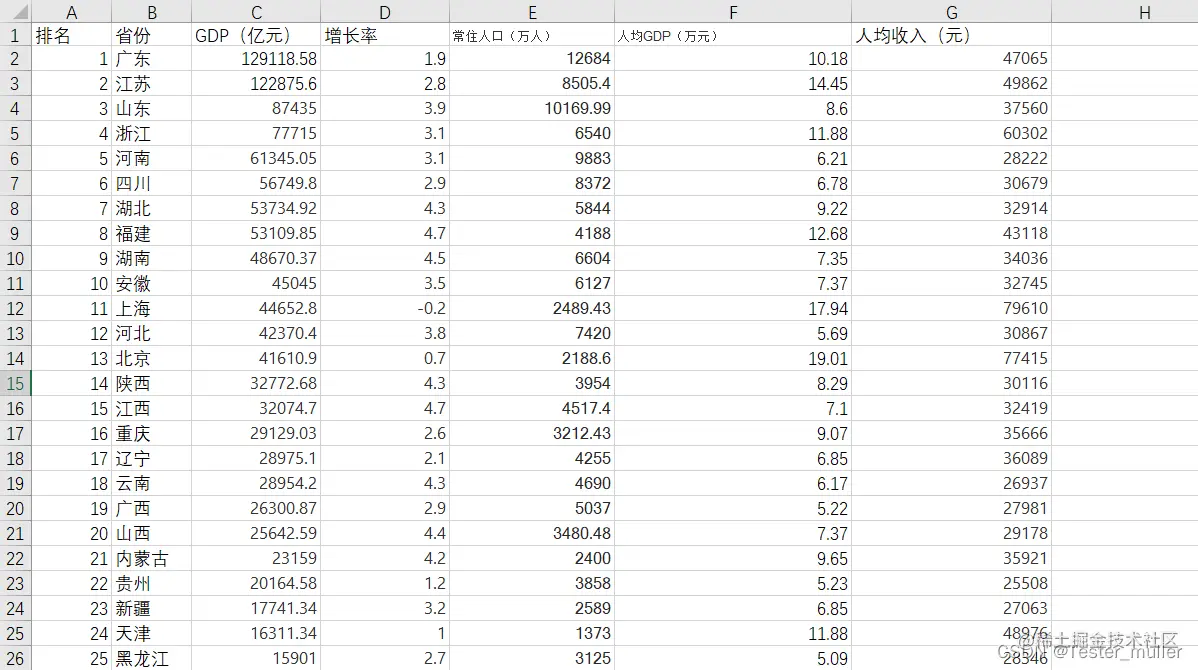Click GDP value 32772.68
Viewport: 1198px width, 670px height.
pyautogui.click(x=256, y=384)
